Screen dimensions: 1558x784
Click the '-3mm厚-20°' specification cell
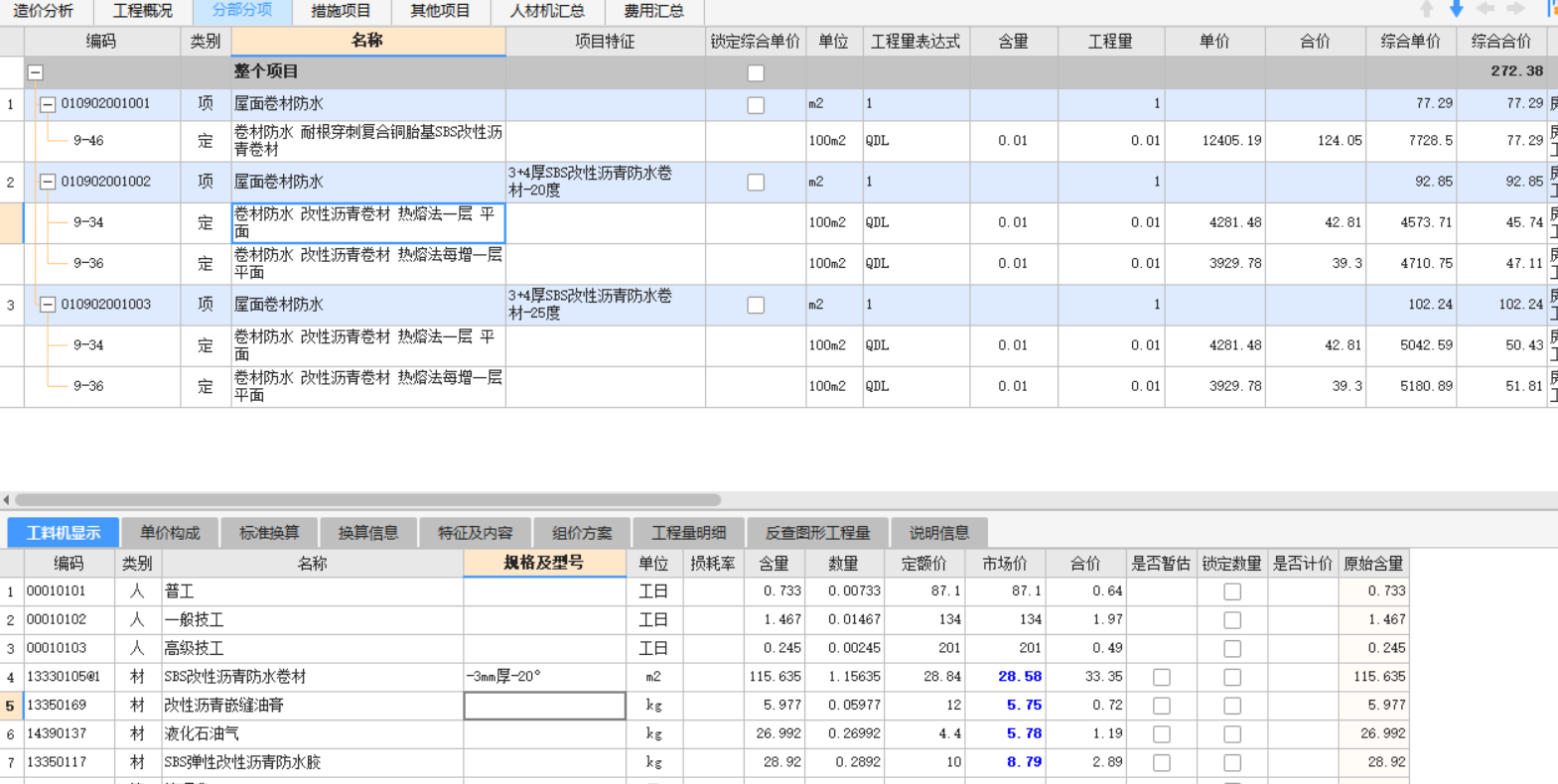(544, 677)
